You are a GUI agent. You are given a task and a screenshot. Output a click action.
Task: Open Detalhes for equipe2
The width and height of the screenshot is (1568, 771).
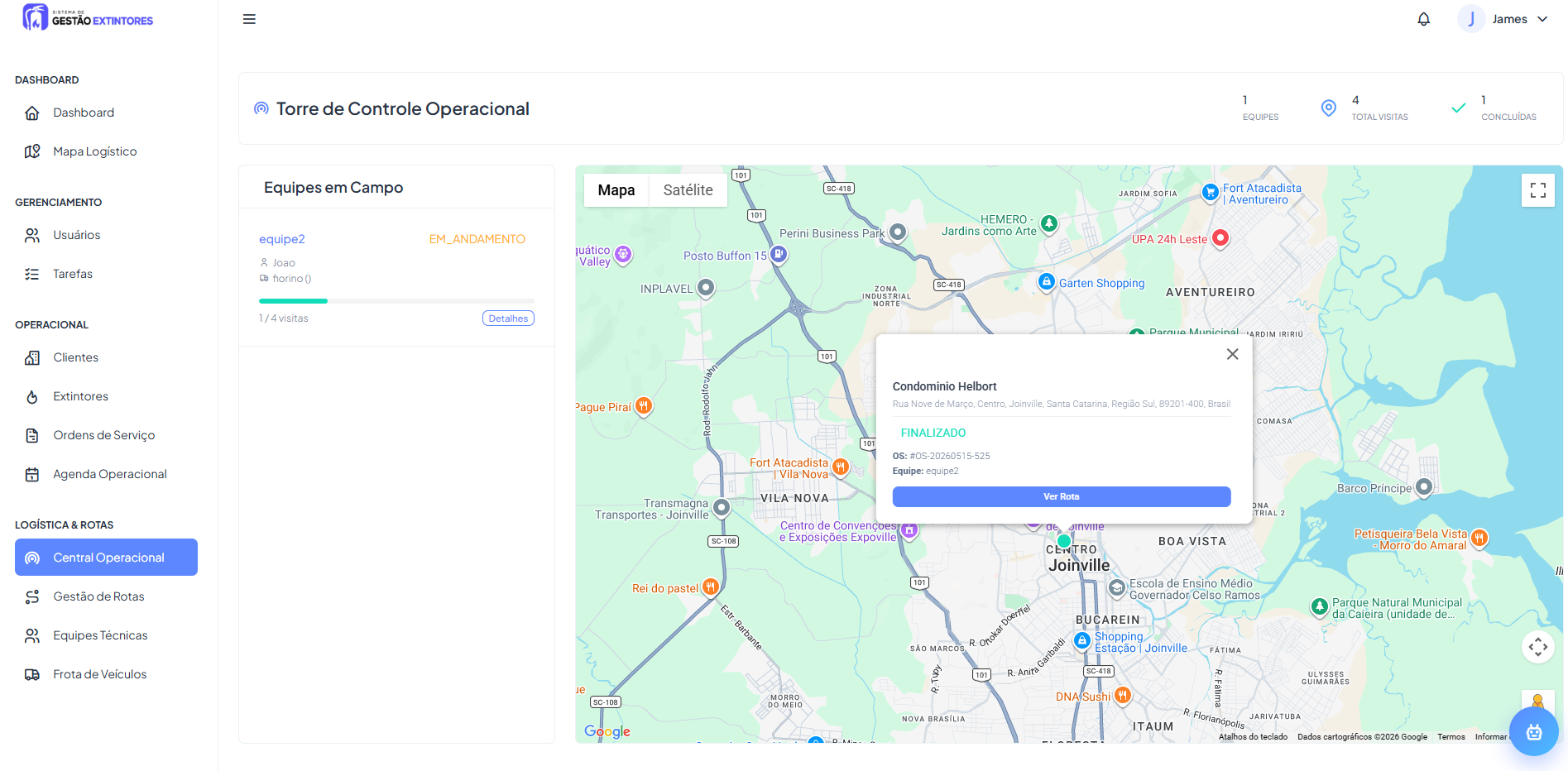point(508,318)
